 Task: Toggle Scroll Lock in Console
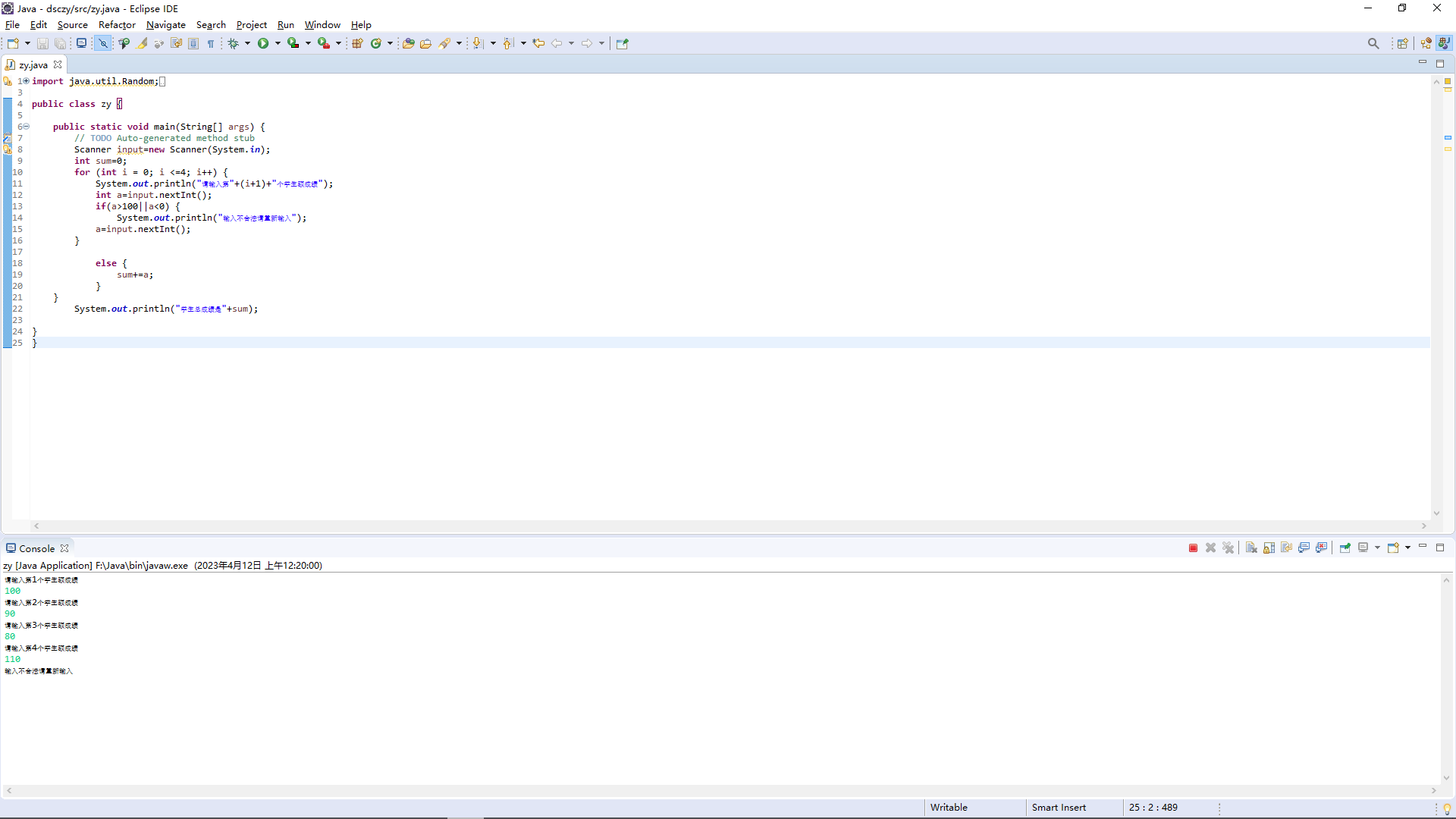click(1269, 548)
